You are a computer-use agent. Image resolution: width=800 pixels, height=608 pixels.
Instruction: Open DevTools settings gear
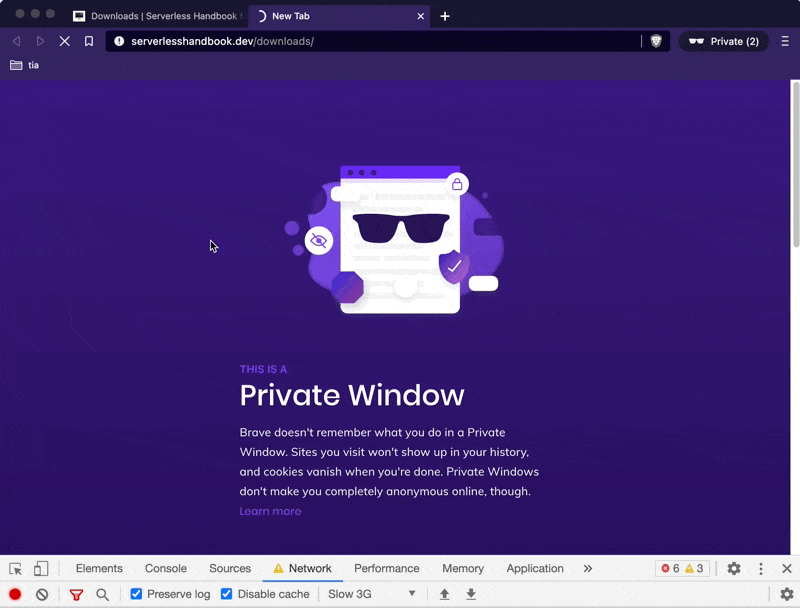(734, 569)
